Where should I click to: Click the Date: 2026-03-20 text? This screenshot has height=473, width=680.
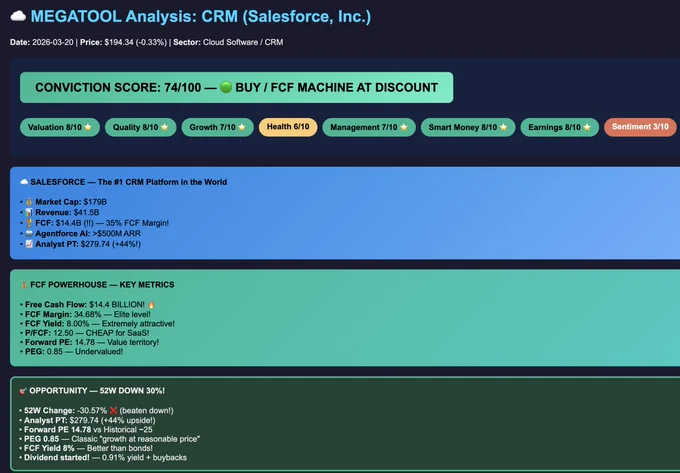click(x=42, y=42)
